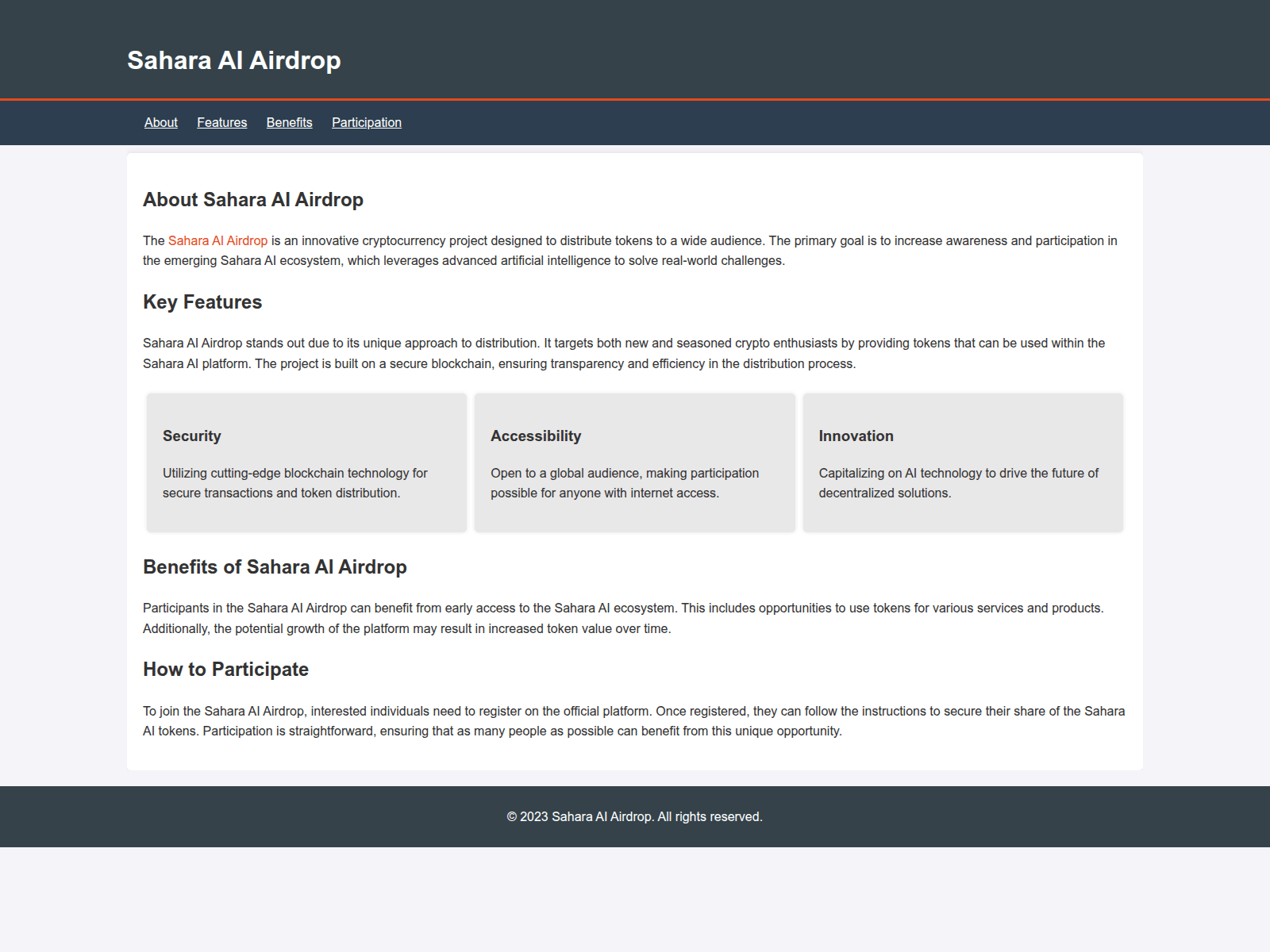
Task: Click the red Sahara AI Airdrop inline link
Action: coord(217,240)
